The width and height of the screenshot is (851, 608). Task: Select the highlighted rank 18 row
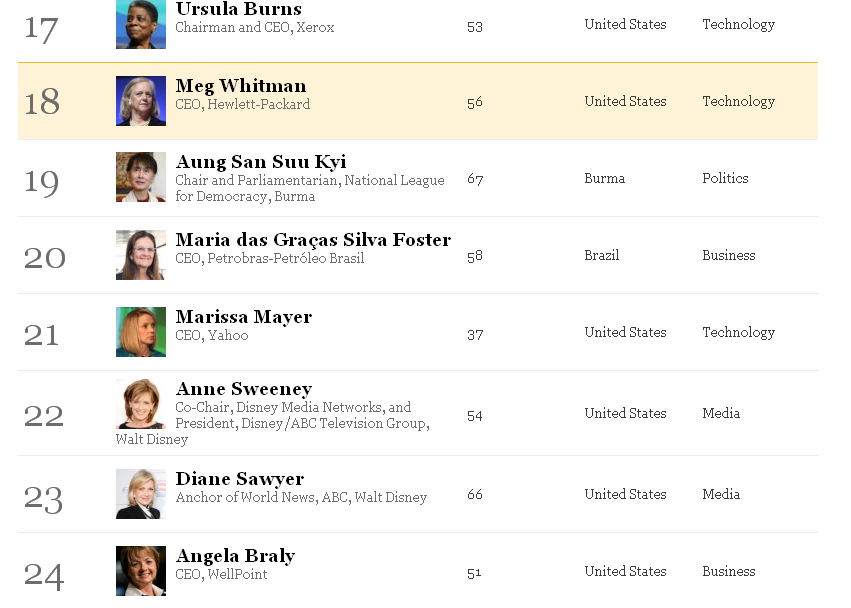click(x=418, y=102)
